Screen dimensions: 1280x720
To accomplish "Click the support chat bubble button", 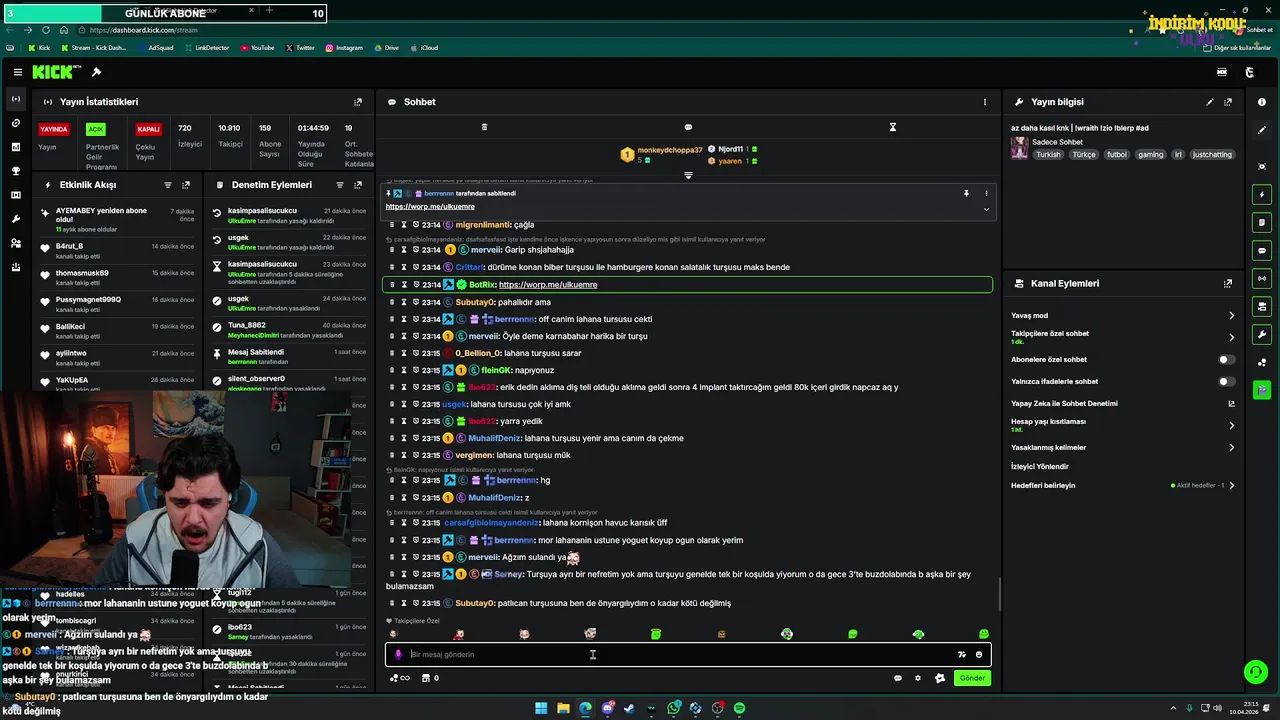I will pyautogui.click(x=1255, y=672).
